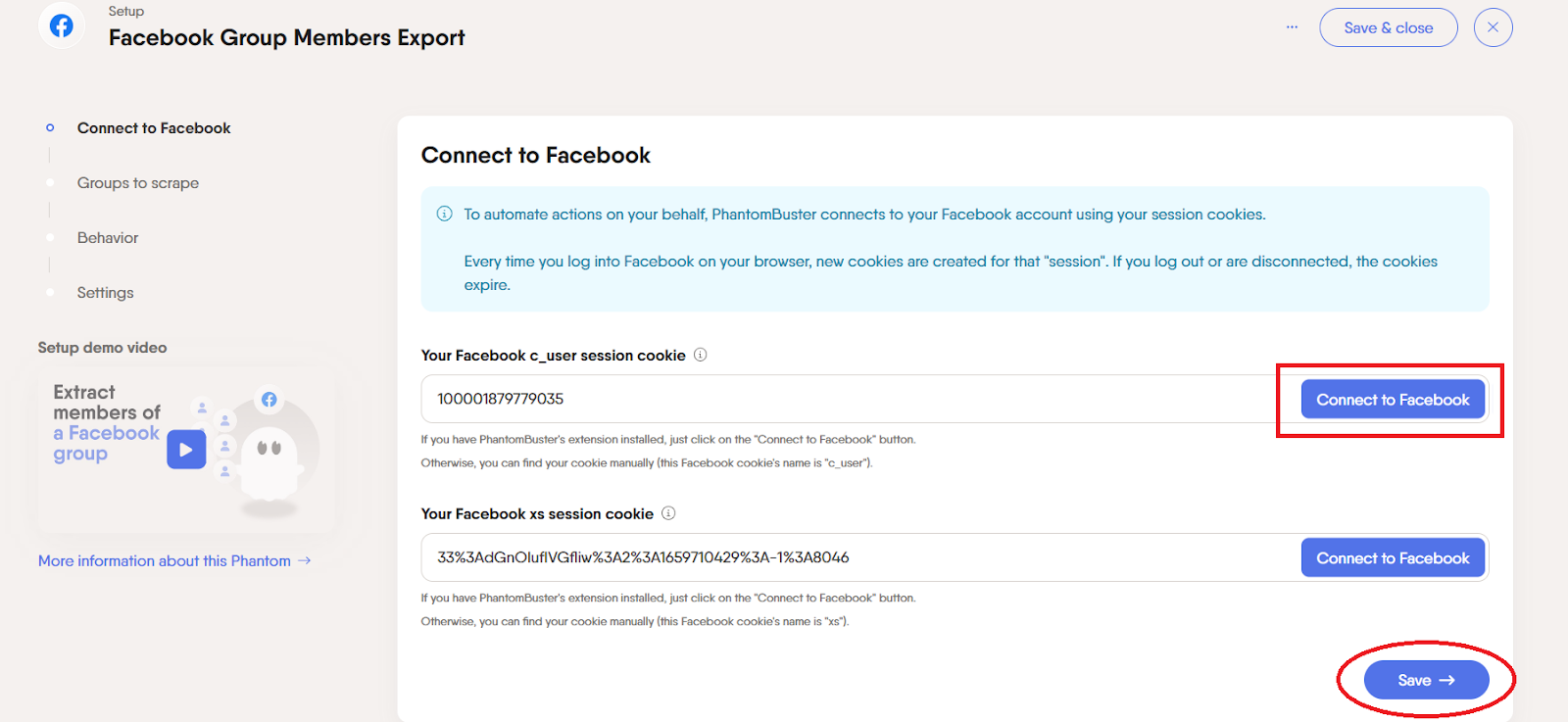Click the Facebook Group Members Export title
The height and width of the screenshot is (722, 1568).
(286, 37)
